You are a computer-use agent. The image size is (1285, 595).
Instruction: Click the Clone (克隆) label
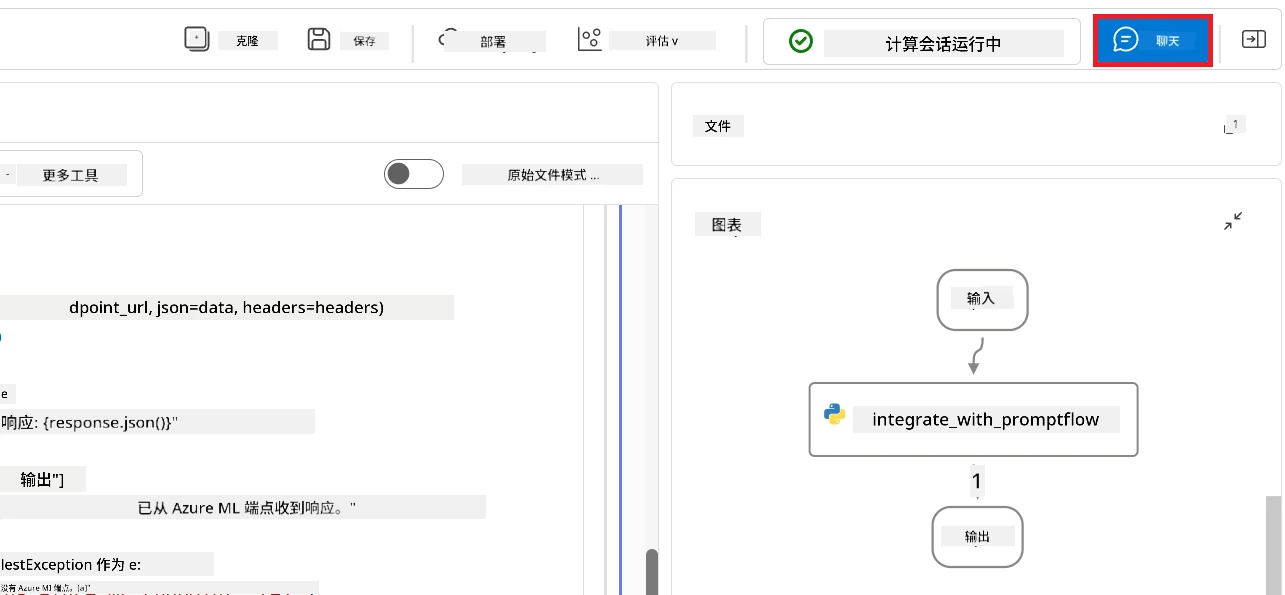(x=247, y=41)
